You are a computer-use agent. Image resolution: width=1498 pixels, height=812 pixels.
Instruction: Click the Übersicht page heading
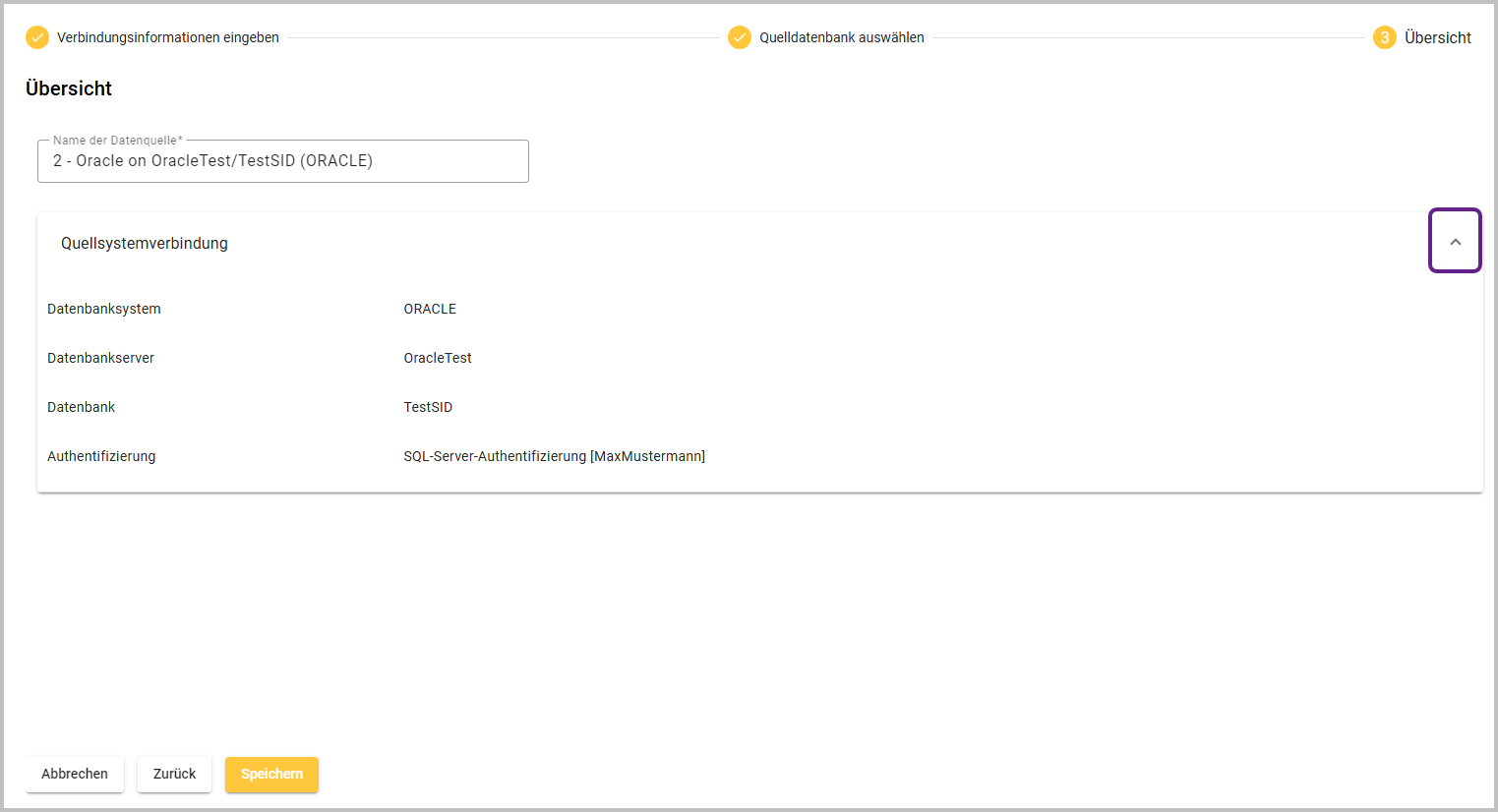[69, 88]
